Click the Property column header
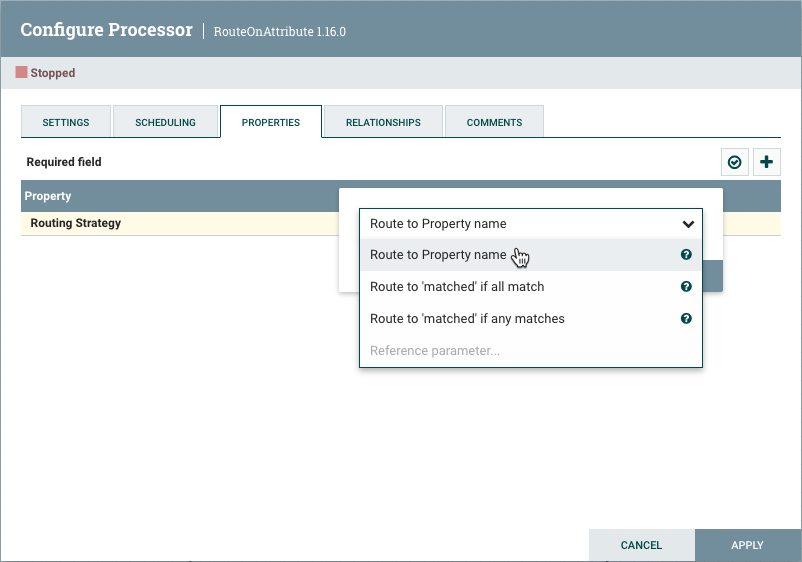This screenshot has height=562, width=802. tap(48, 196)
